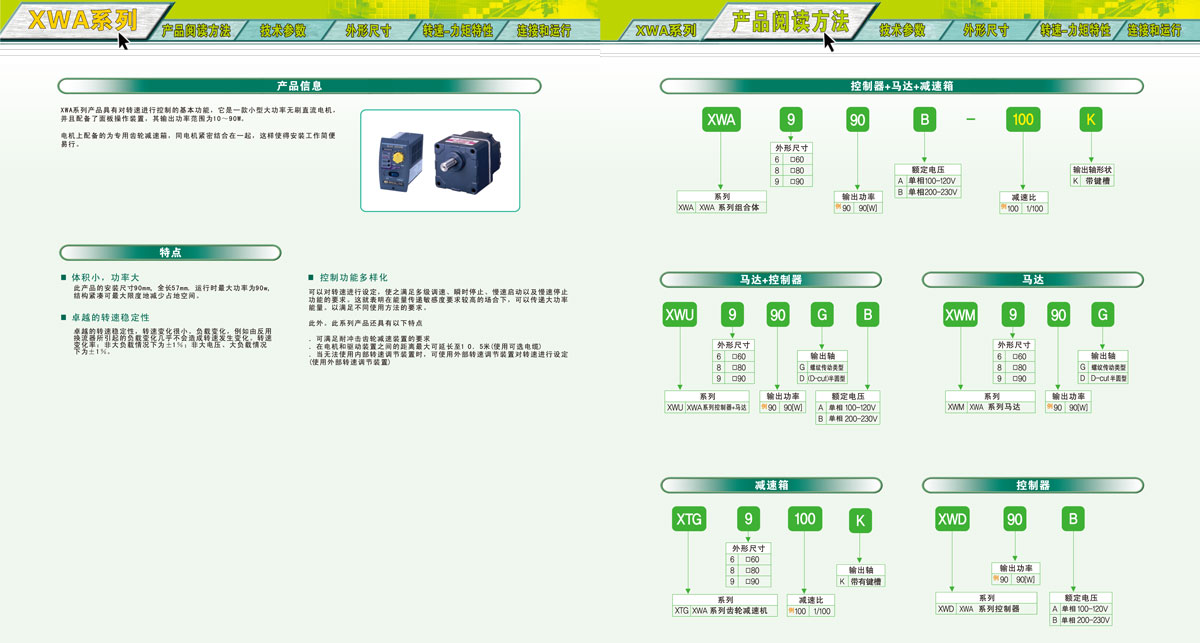This screenshot has width=1200, height=643.
Task: Click the 产品信息 section header bar
Action: click(299, 86)
